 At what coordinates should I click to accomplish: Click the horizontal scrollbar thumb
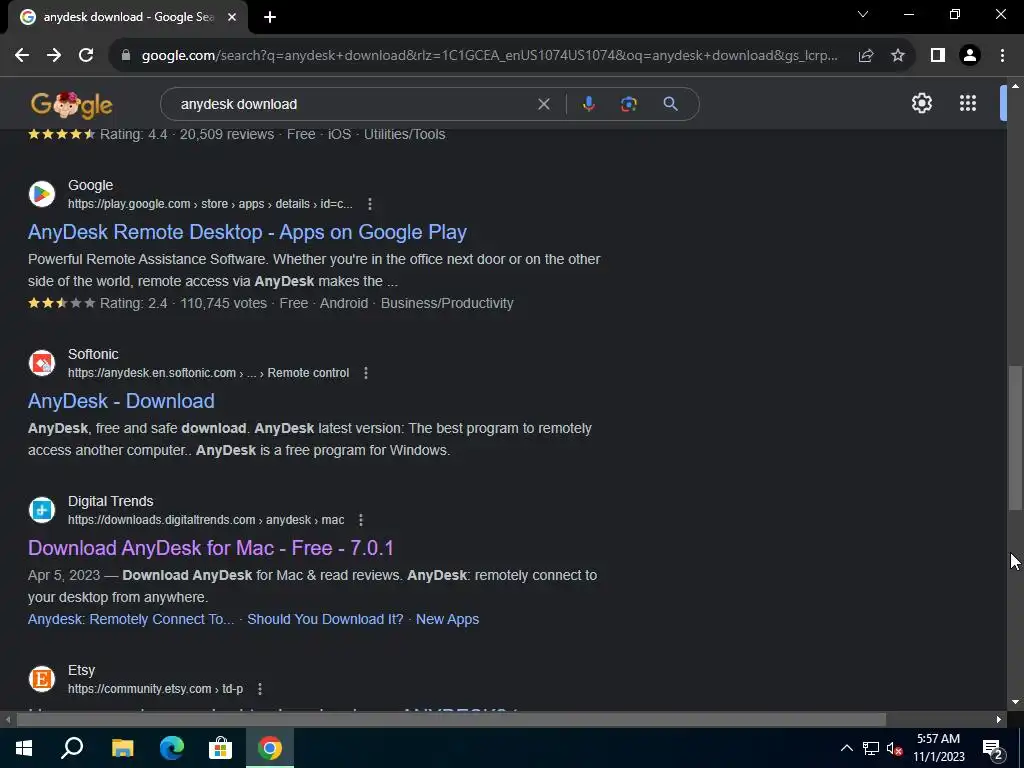click(451, 720)
